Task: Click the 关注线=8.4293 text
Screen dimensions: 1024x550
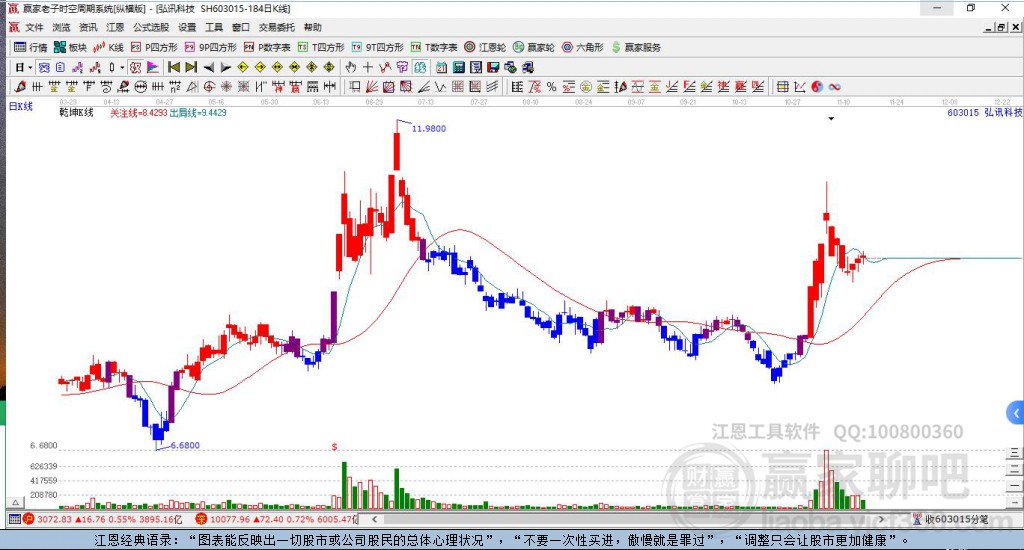Action: click(x=138, y=112)
